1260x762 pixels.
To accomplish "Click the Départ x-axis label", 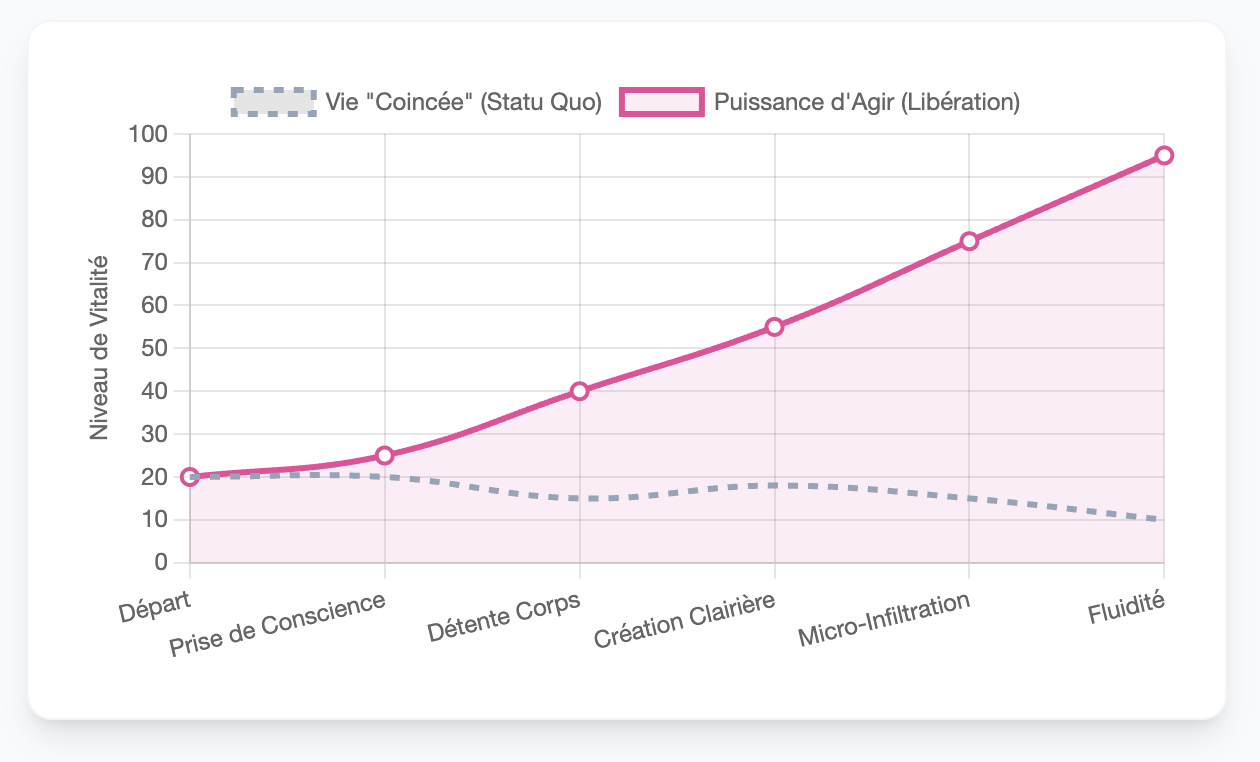I will pos(155,607).
